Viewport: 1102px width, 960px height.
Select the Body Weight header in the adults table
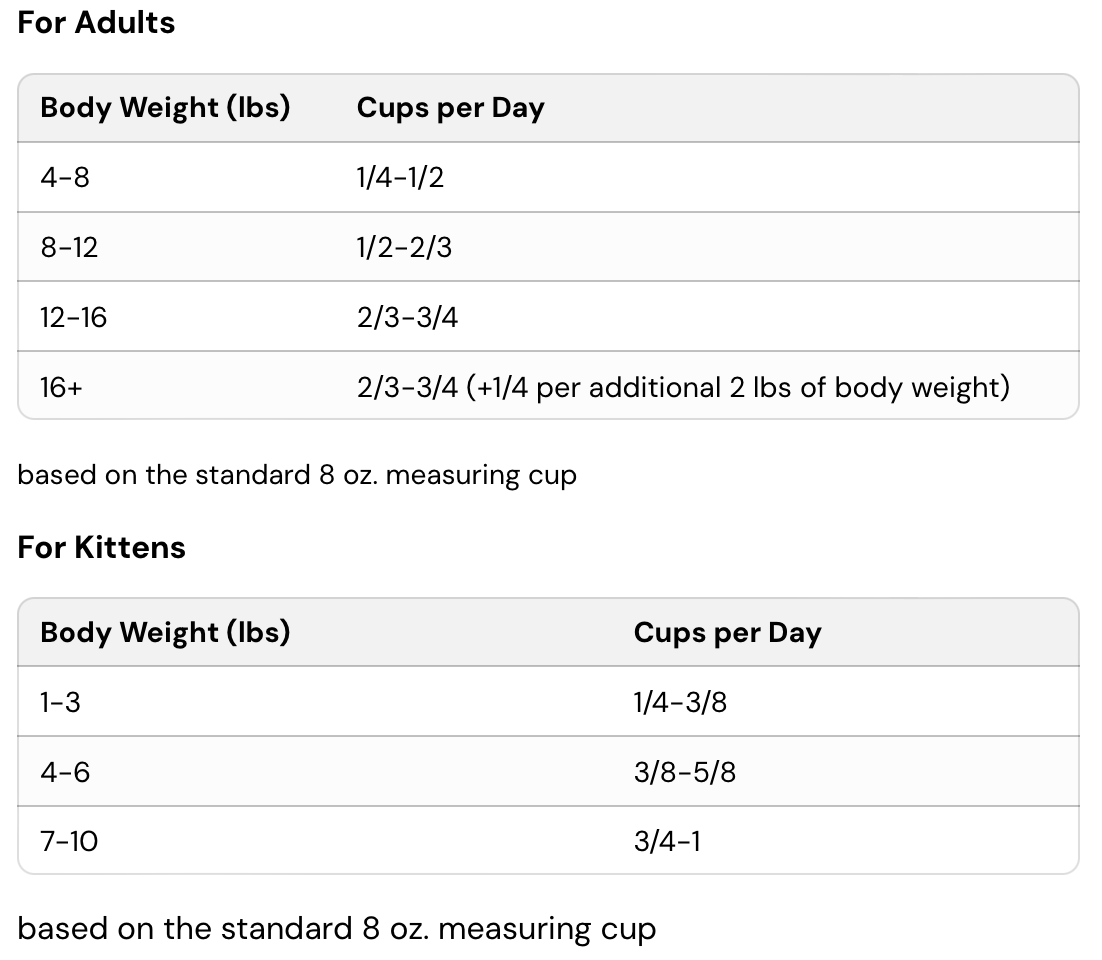point(165,108)
